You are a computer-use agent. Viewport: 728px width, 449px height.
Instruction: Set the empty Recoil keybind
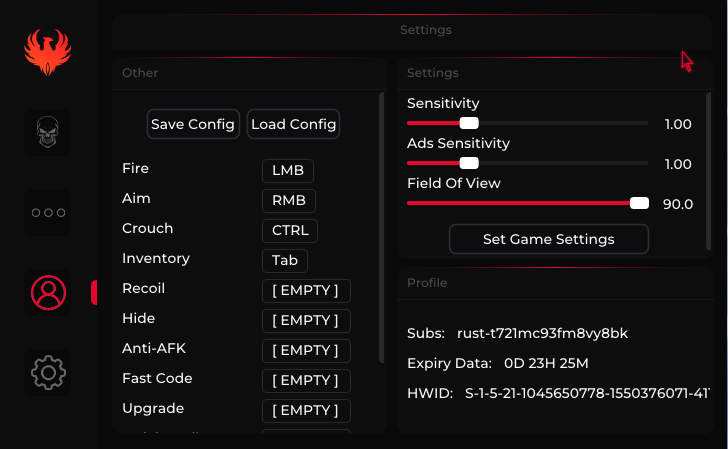(306, 291)
